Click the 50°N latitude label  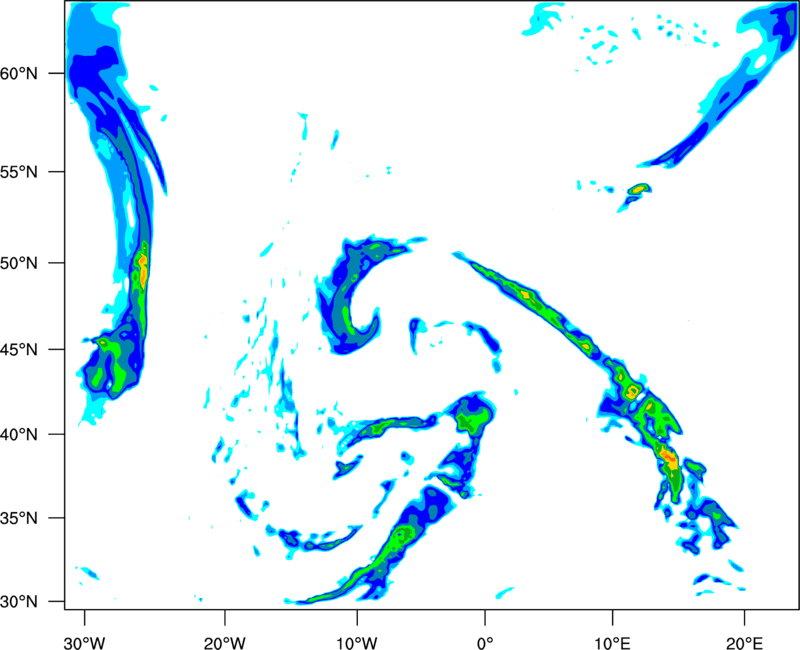click(19, 263)
